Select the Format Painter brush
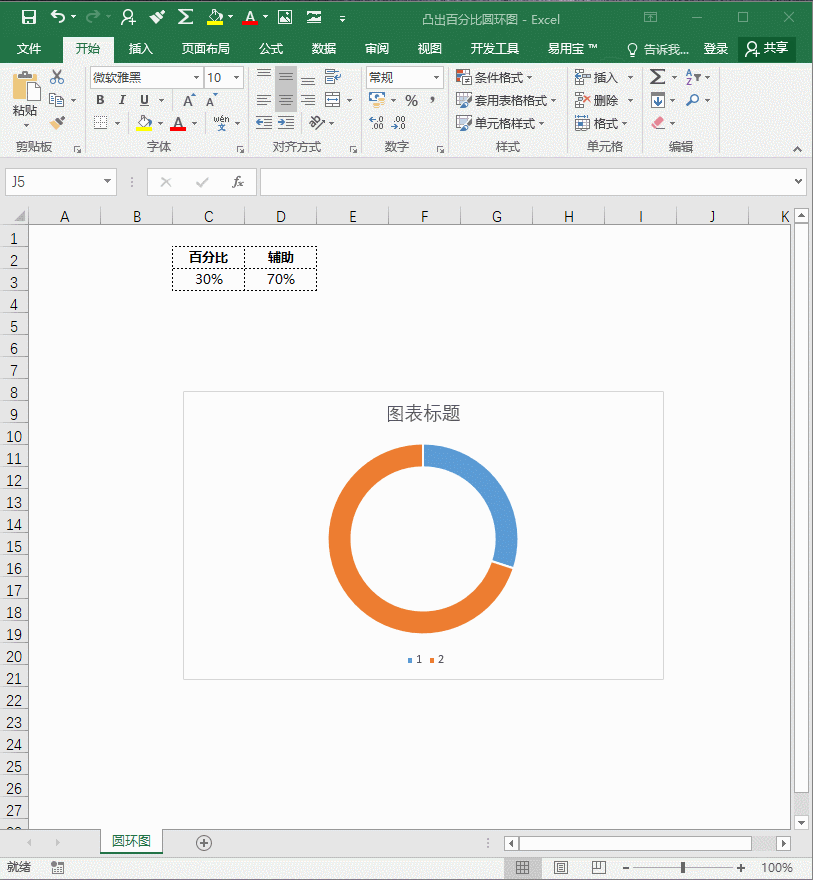The width and height of the screenshot is (813, 880). tap(57, 122)
